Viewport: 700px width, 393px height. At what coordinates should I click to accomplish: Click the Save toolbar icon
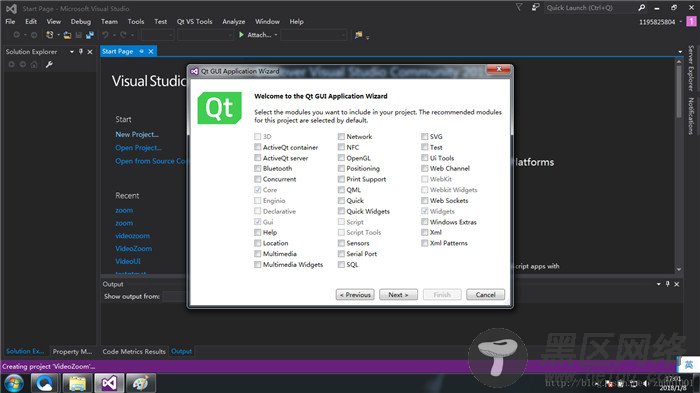click(x=79, y=35)
